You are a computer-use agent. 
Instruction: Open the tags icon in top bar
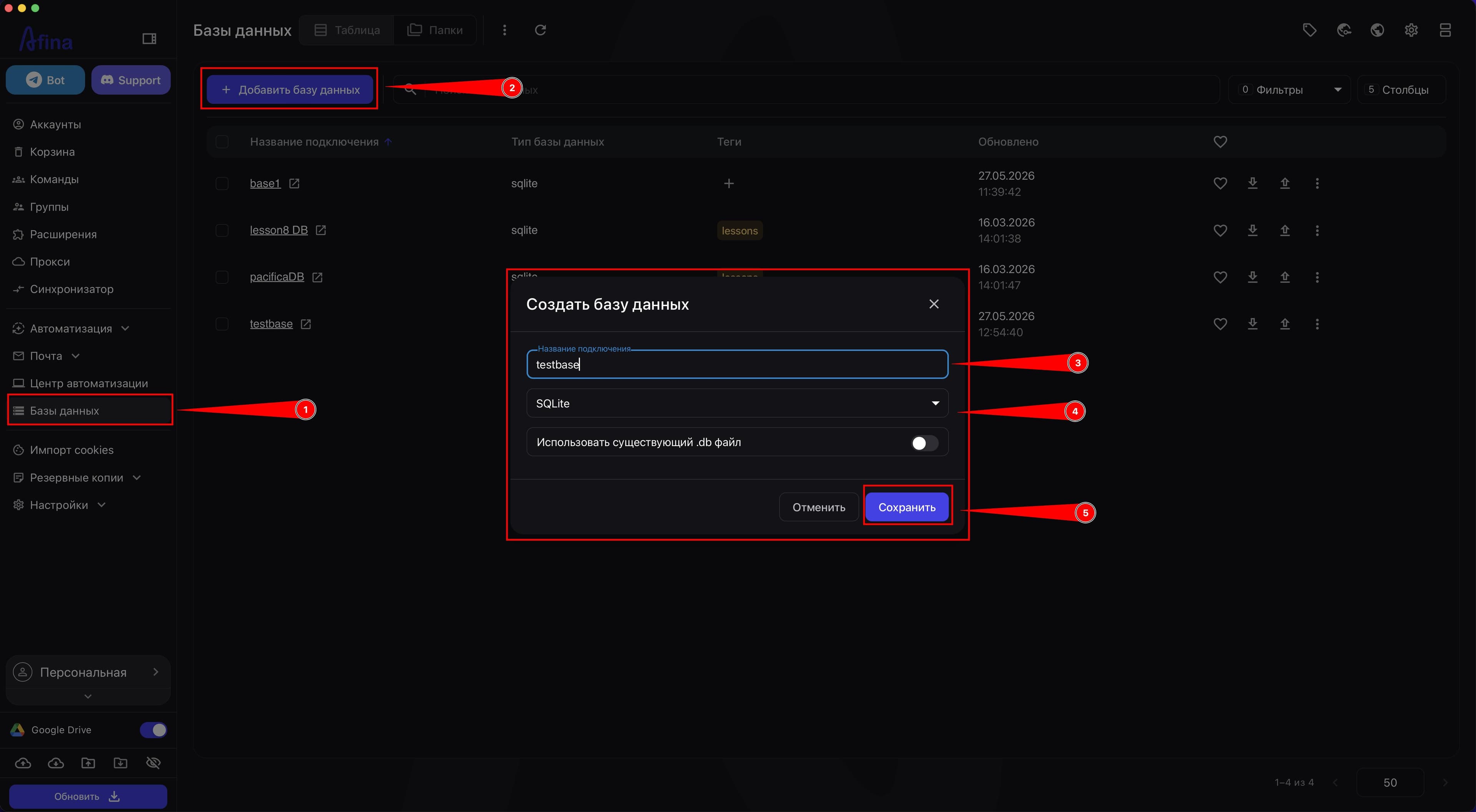(x=1309, y=30)
